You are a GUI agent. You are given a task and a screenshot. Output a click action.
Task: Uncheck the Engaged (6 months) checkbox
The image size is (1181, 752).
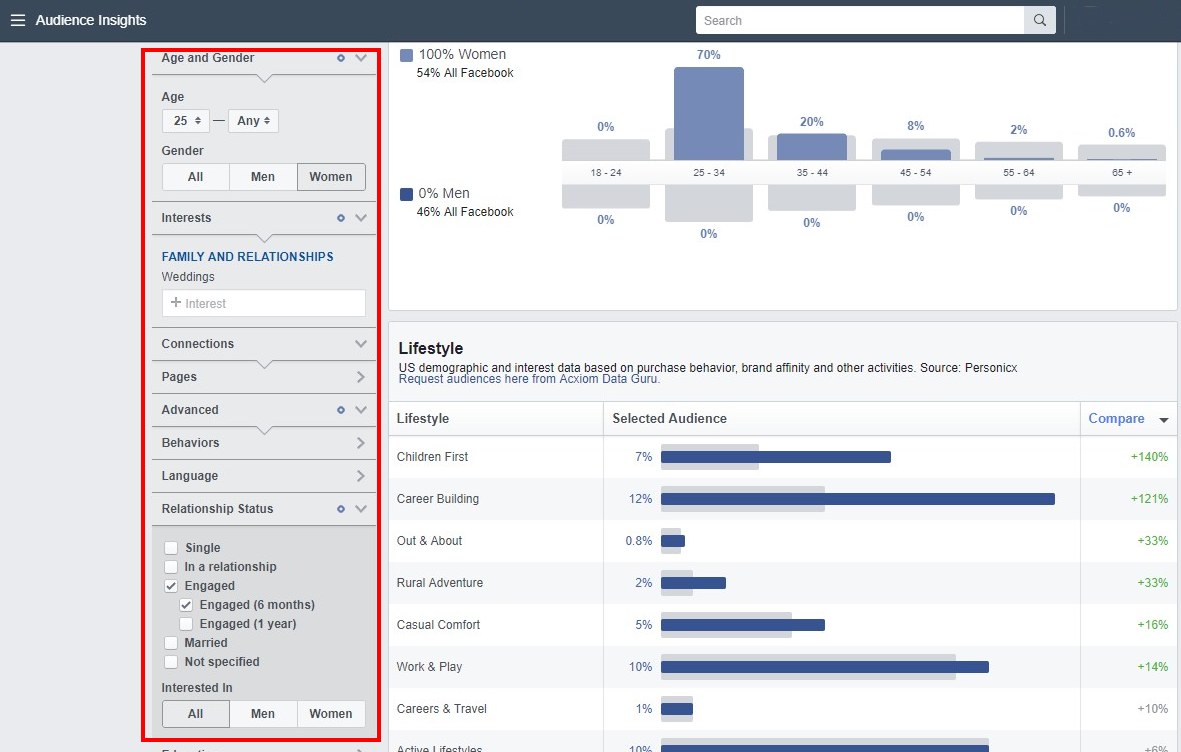point(187,604)
